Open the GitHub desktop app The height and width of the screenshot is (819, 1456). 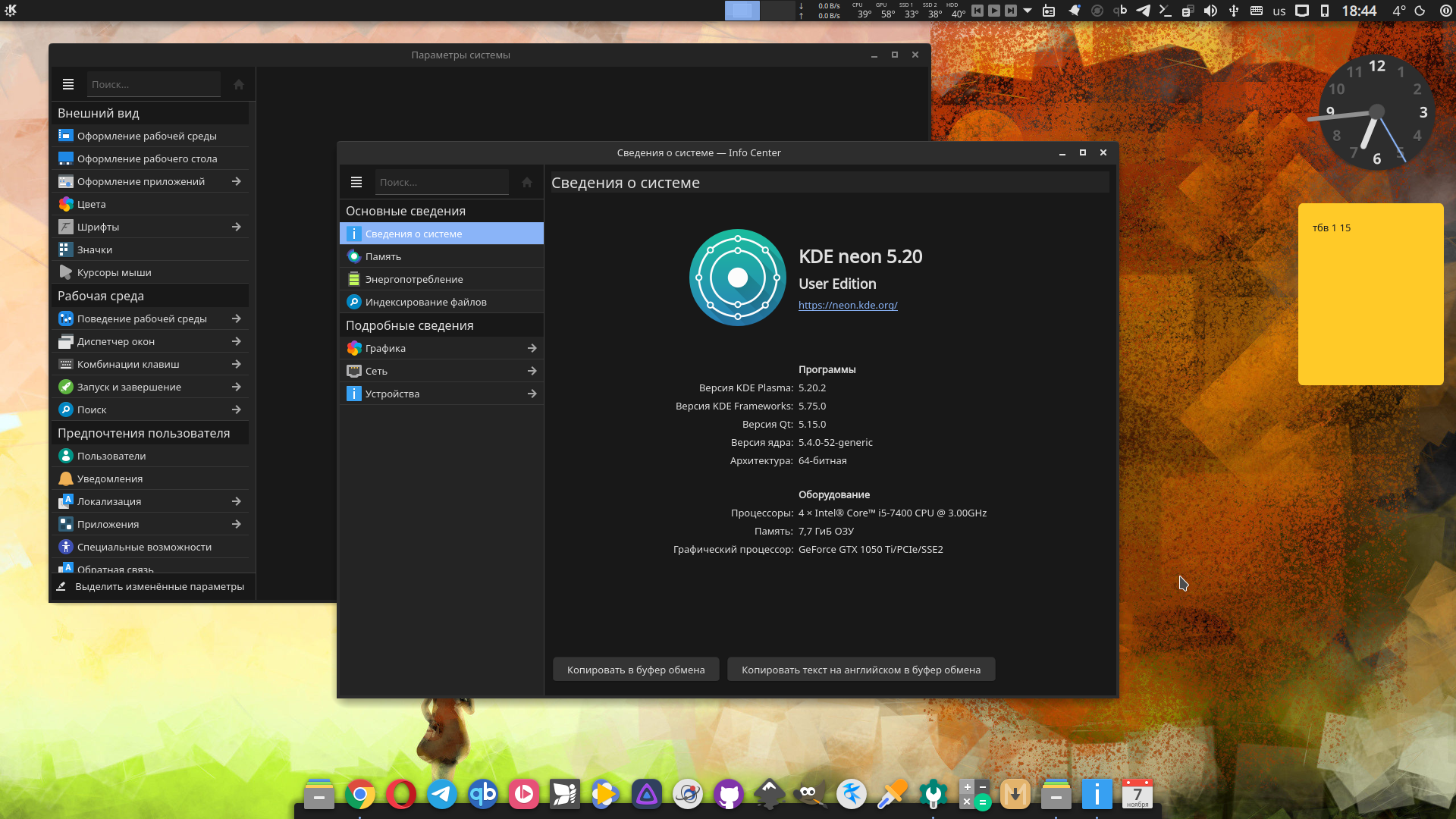(728, 794)
